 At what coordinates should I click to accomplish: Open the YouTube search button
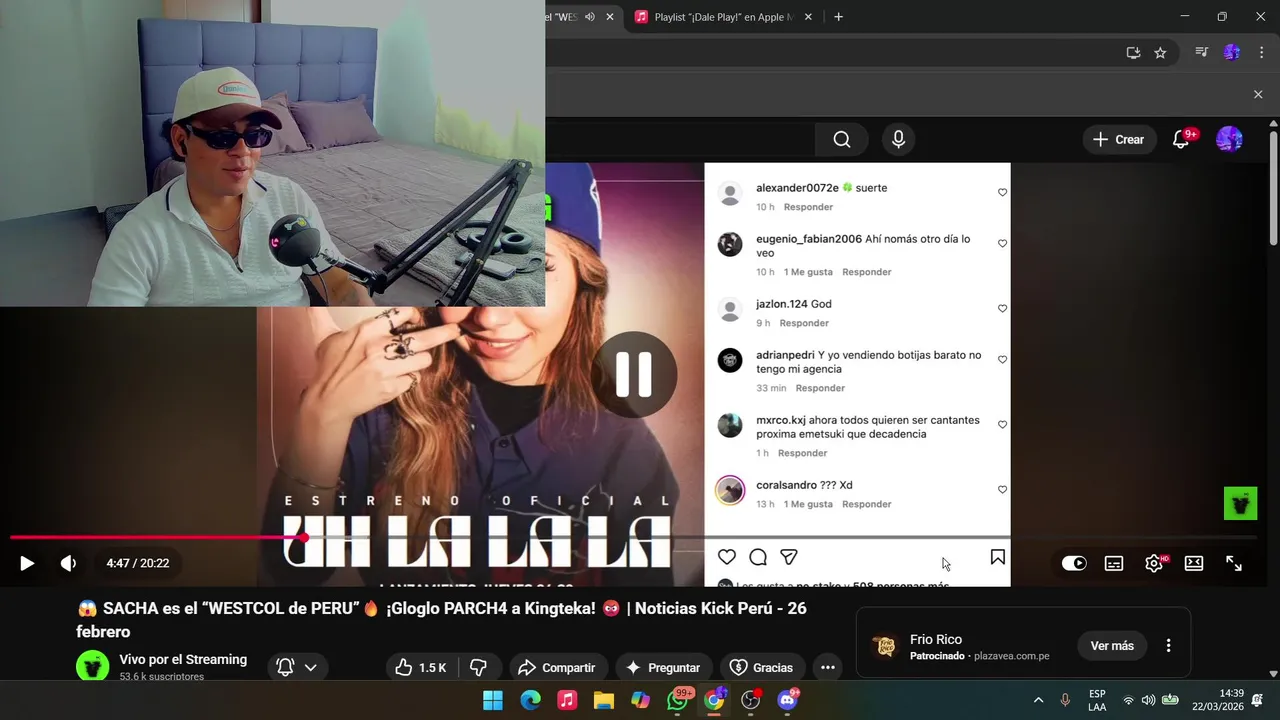(842, 140)
